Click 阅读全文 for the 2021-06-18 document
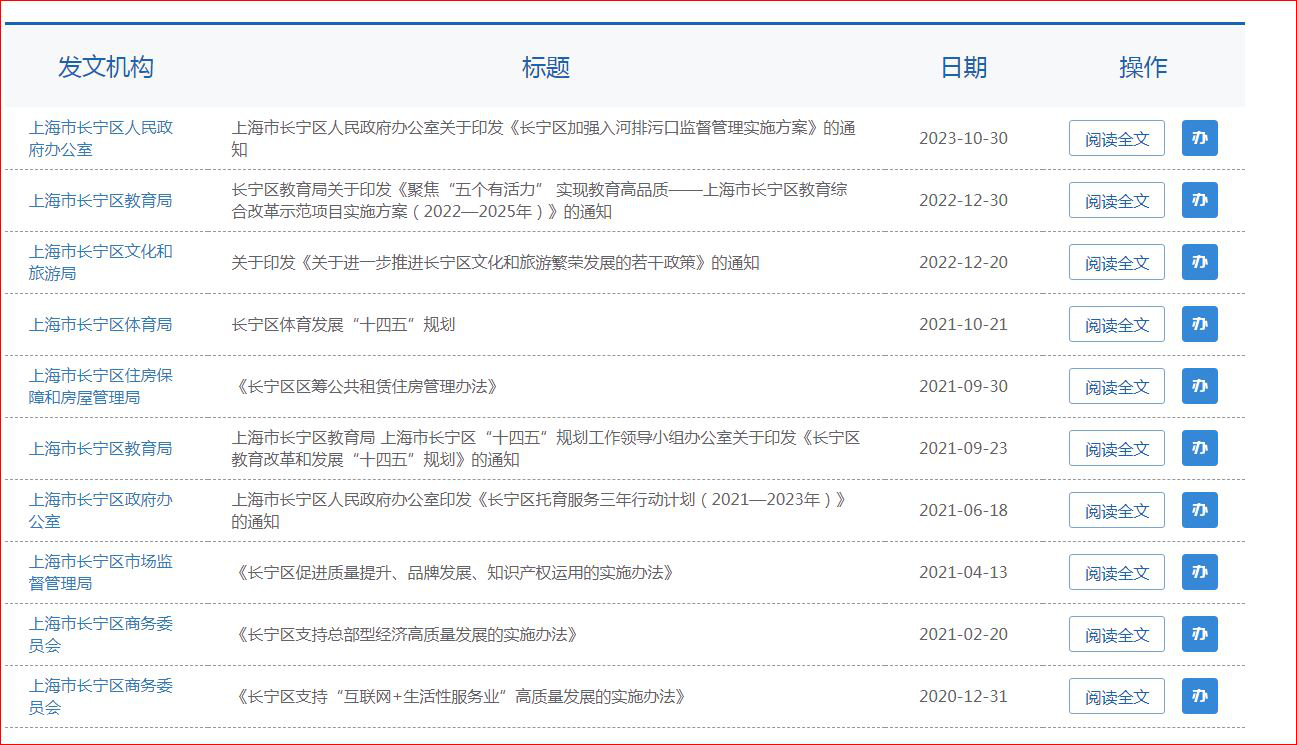The width and height of the screenshot is (1297, 745). (x=1117, y=510)
